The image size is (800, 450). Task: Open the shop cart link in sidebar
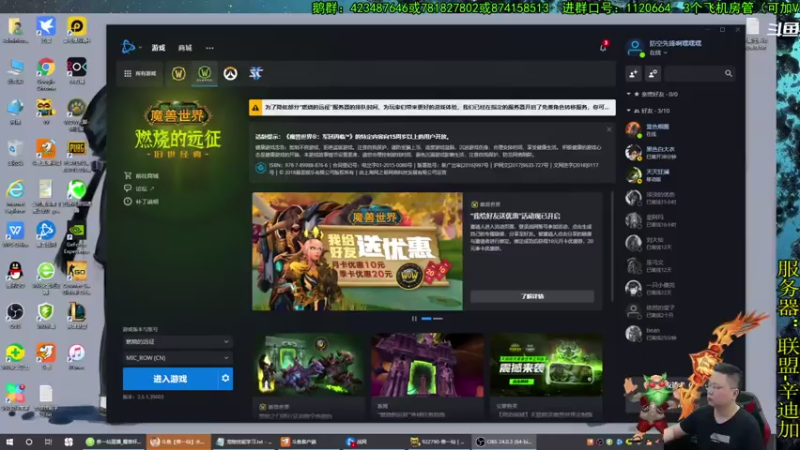pyautogui.click(x=141, y=176)
